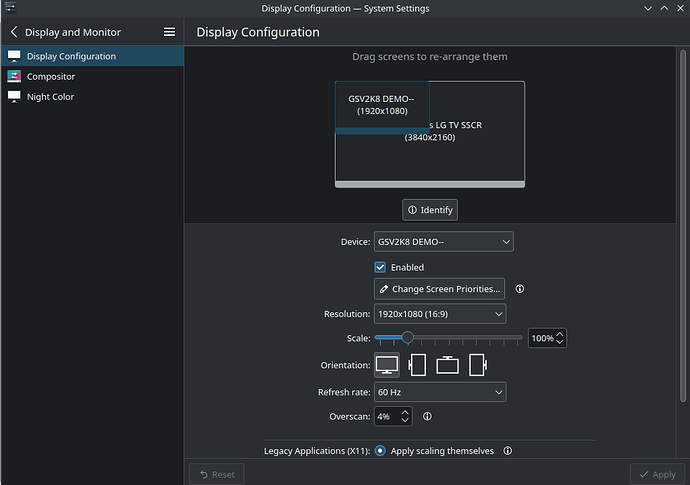
Task: Click Change Screen Priorities button
Action: click(439, 289)
